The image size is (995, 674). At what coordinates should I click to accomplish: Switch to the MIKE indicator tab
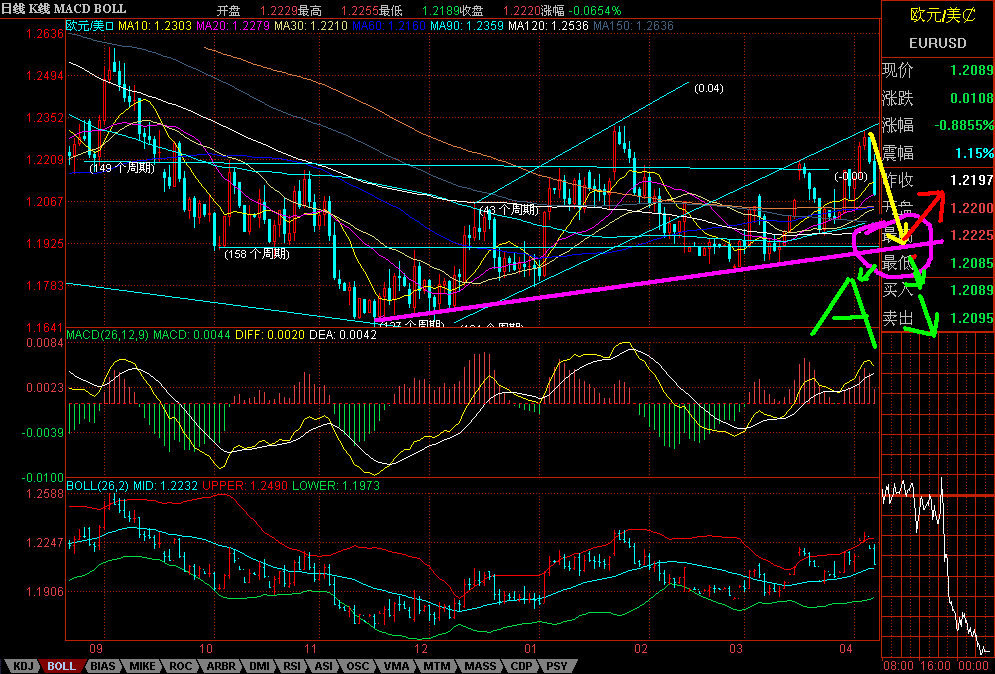[142, 666]
